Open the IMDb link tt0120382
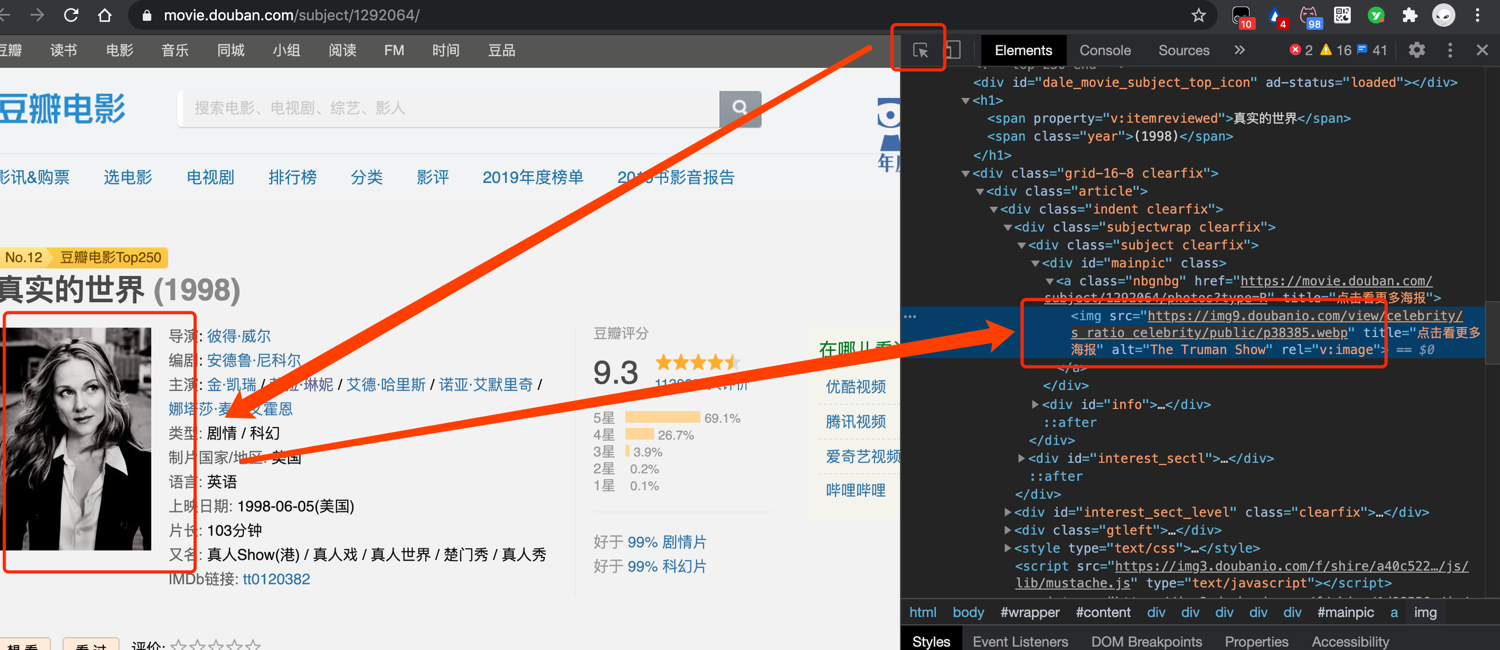This screenshot has height=650, width=1500. coord(276,579)
